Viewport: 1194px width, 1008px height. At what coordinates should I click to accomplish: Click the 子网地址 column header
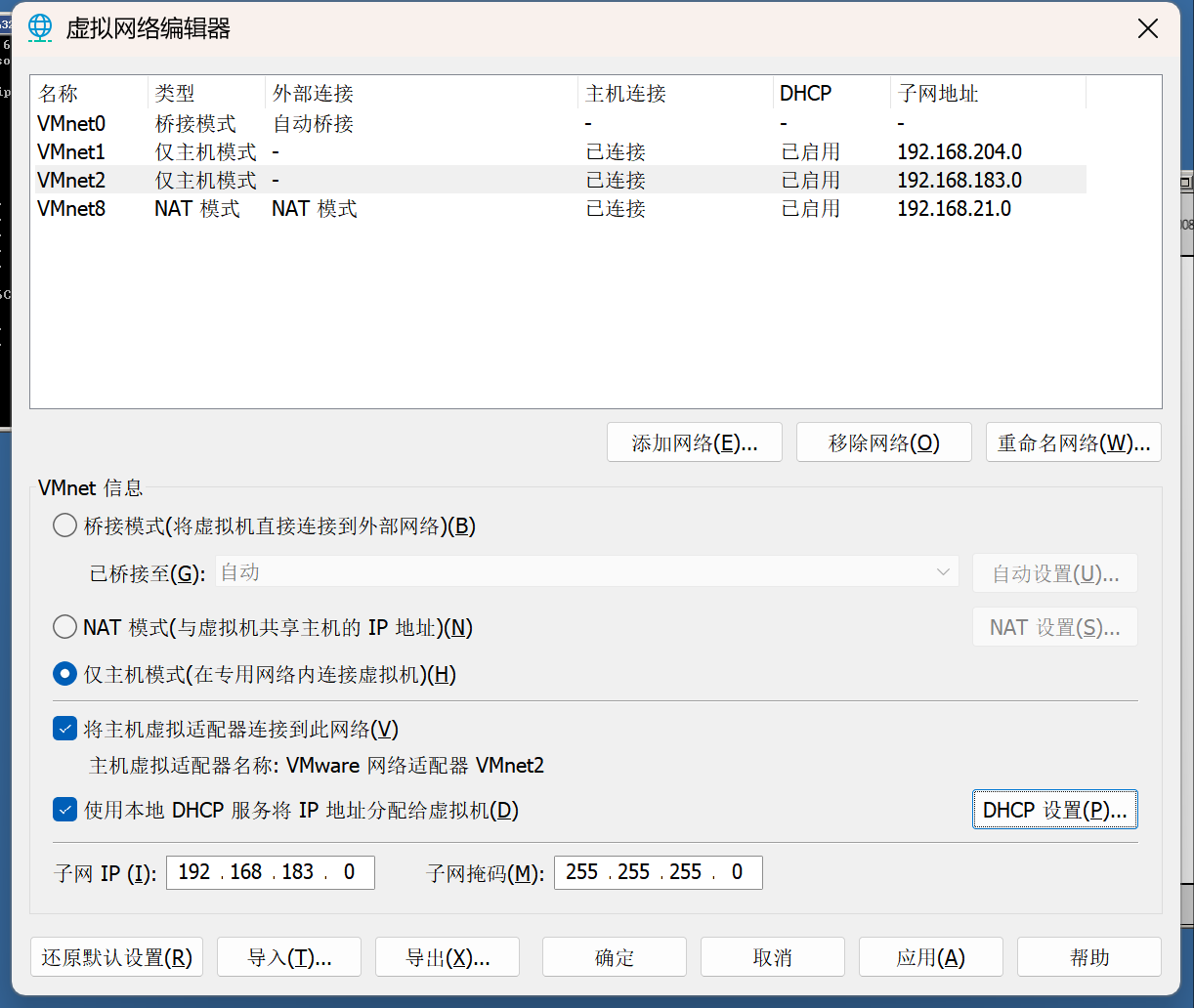[988, 94]
